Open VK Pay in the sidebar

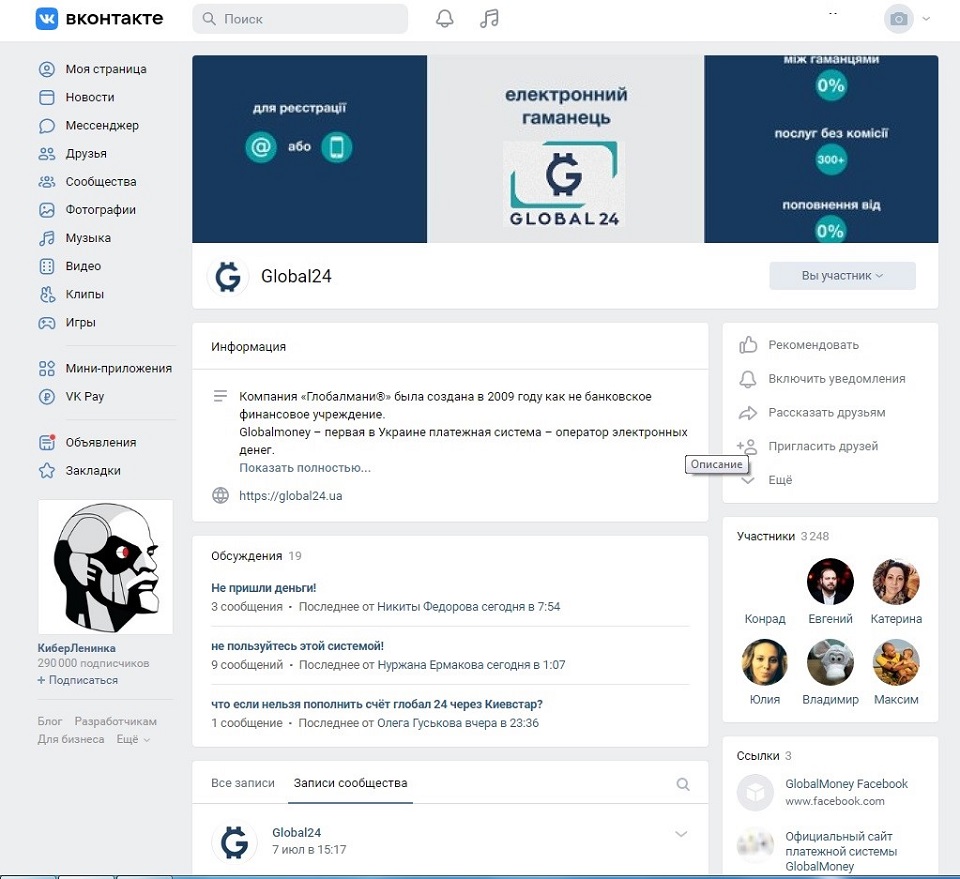point(84,396)
